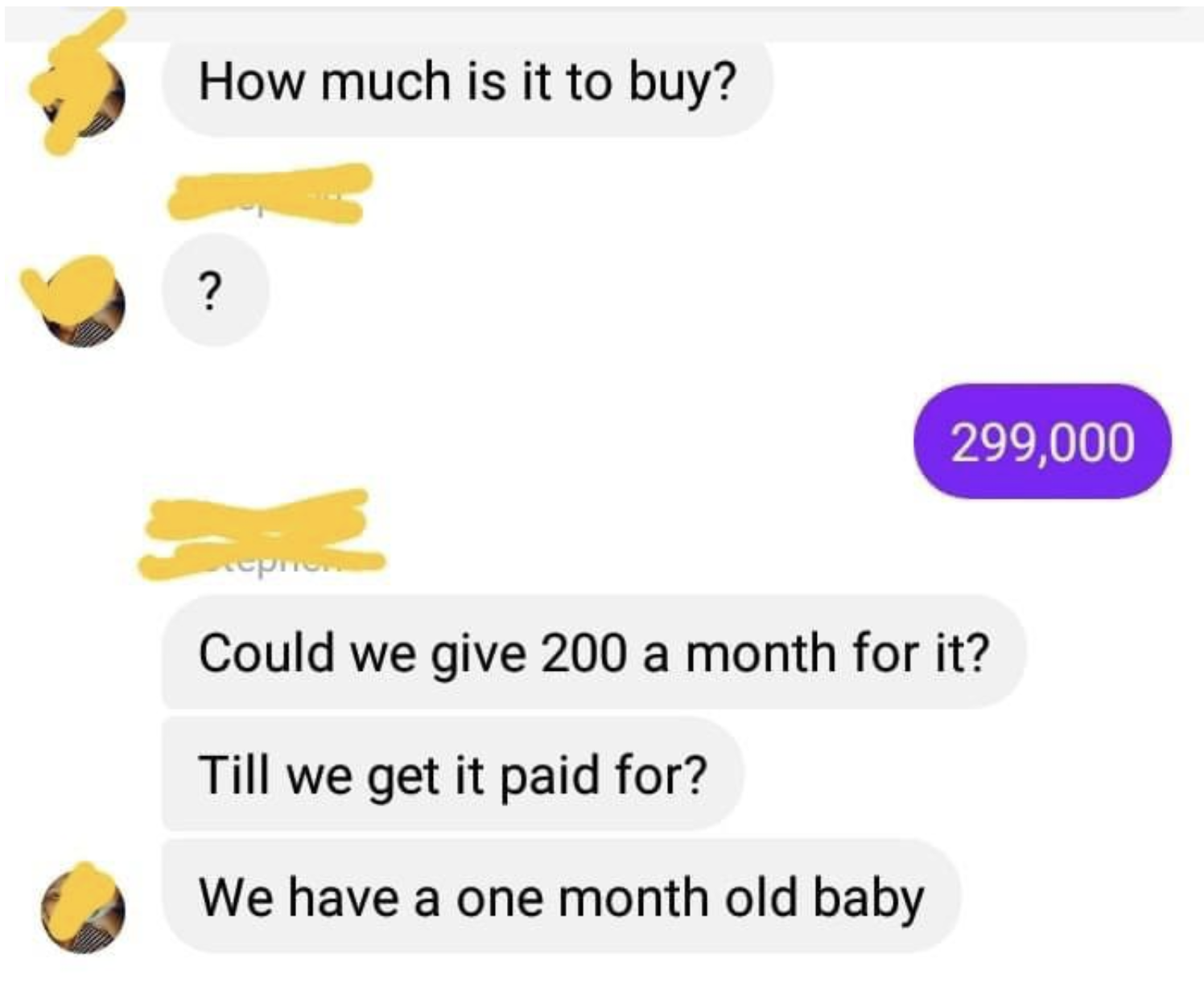
Task: Click the gray header strip at the top of the chat
Action: [602, 23]
